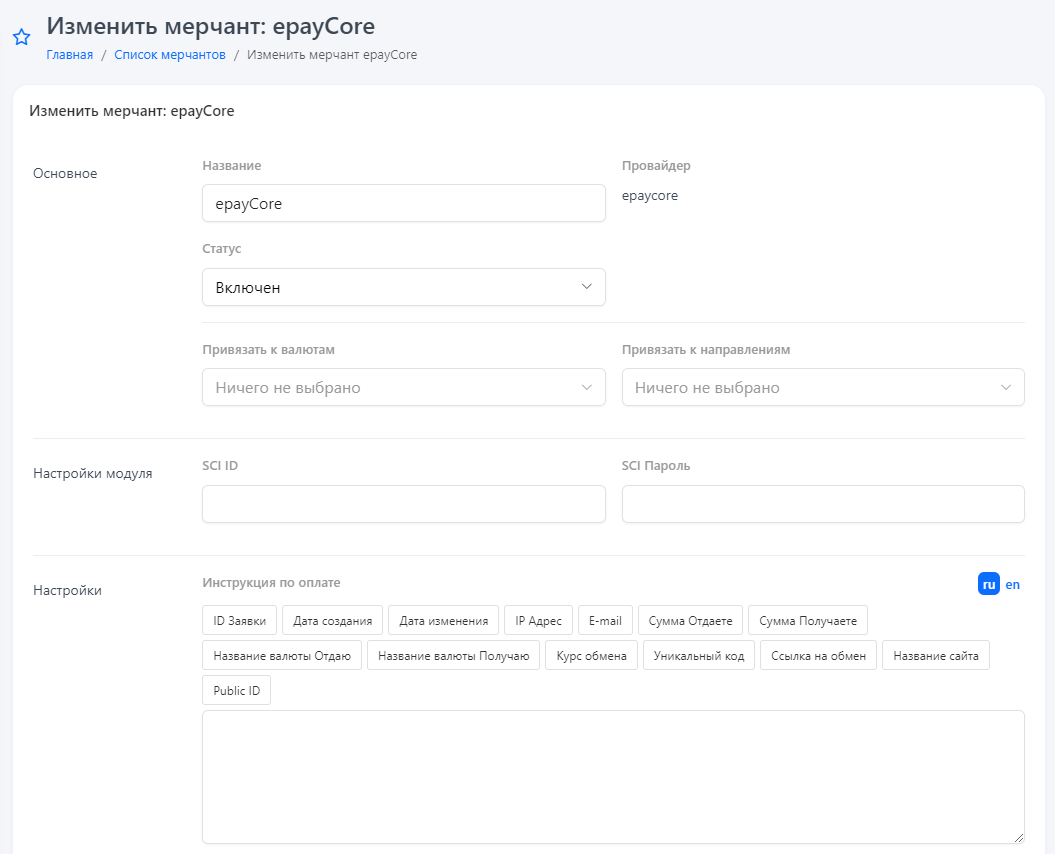Open Привязать к валютам dropdown
This screenshot has width=1055, height=854.
pyautogui.click(x=403, y=387)
